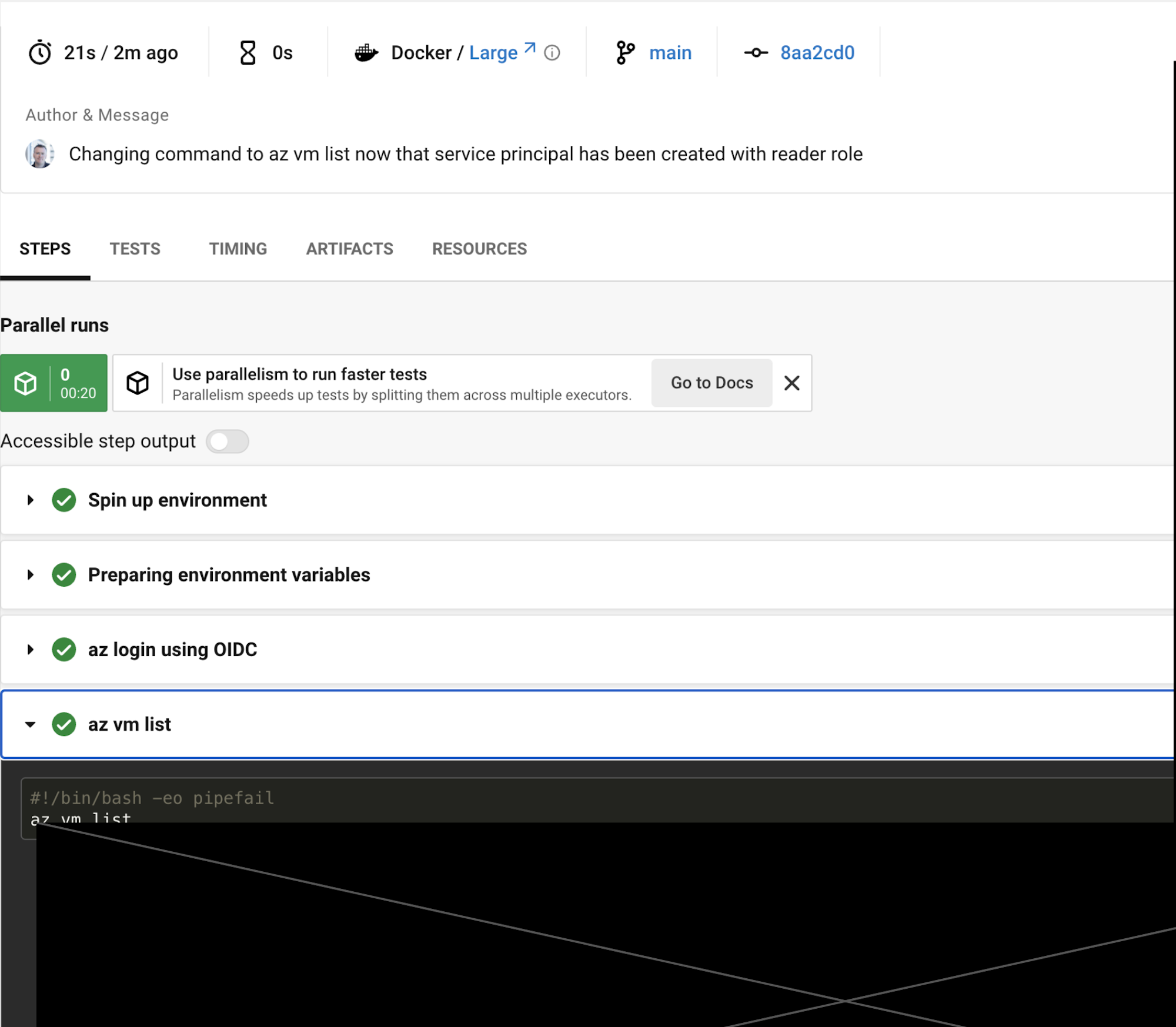
Task: Click the hourglass queue time icon
Action: pos(248,52)
